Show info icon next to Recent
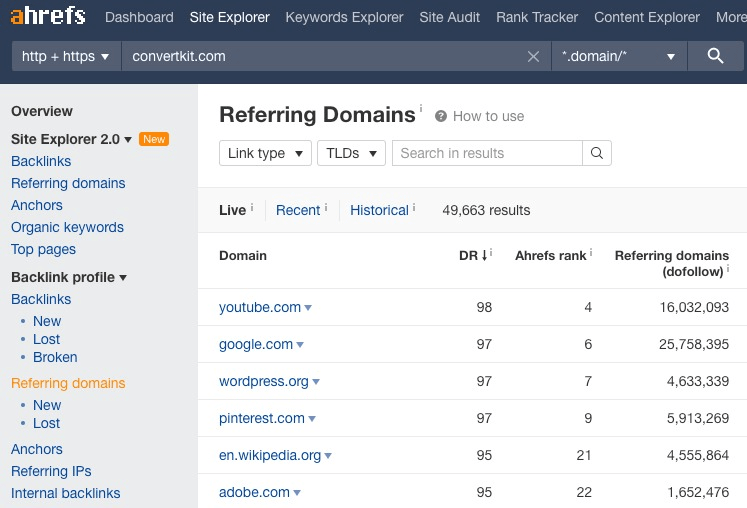The height and width of the screenshot is (508, 747). [x=326, y=207]
